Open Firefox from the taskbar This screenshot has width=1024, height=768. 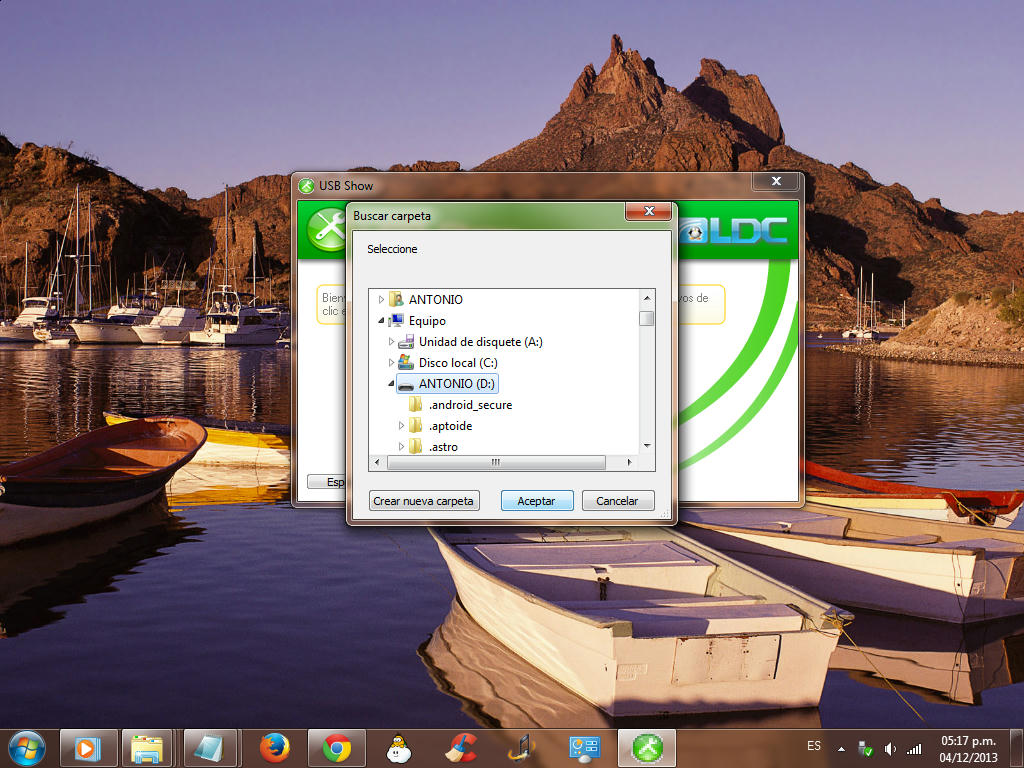tap(274, 748)
